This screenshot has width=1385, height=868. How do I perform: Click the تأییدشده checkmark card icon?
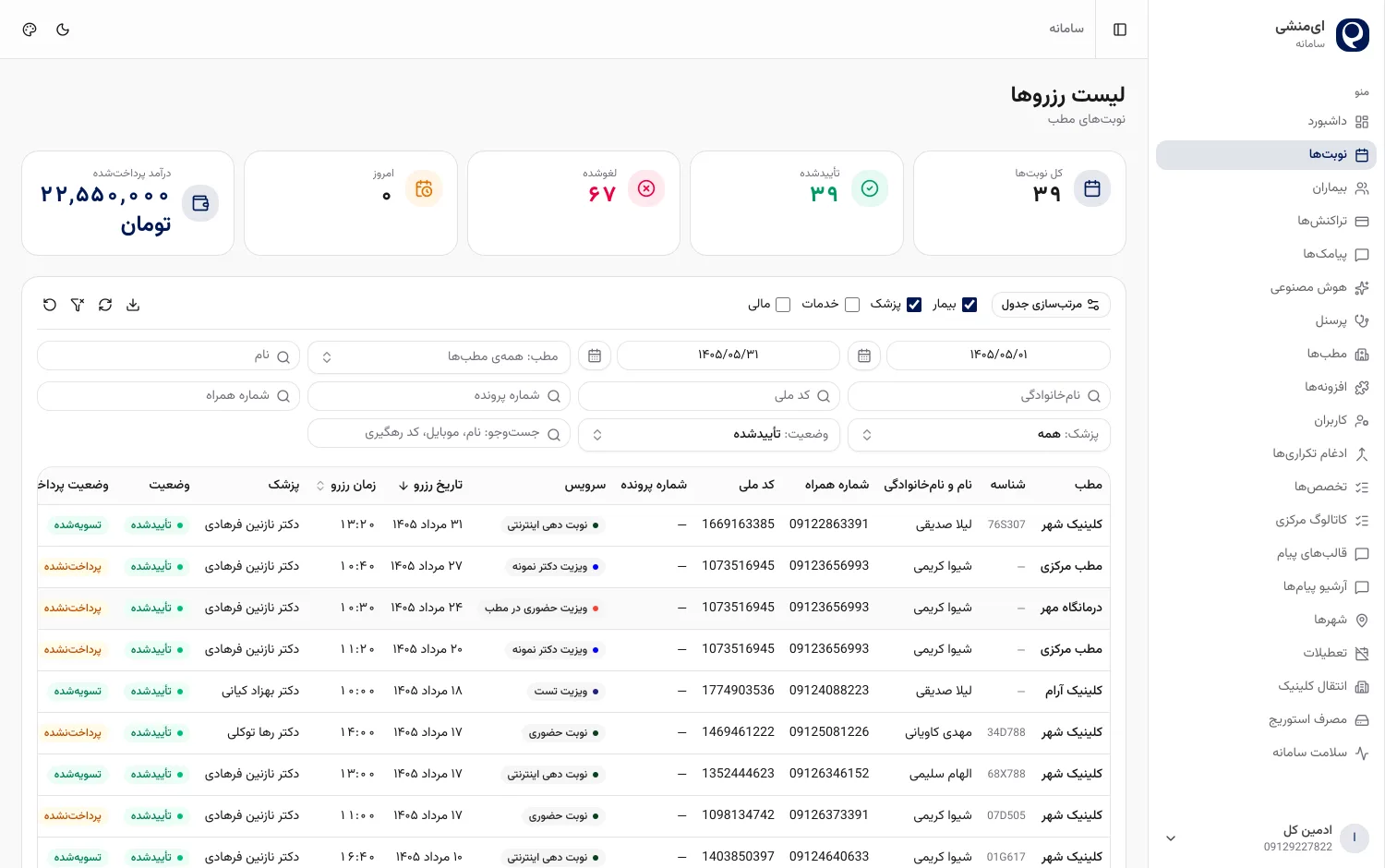tap(870, 188)
